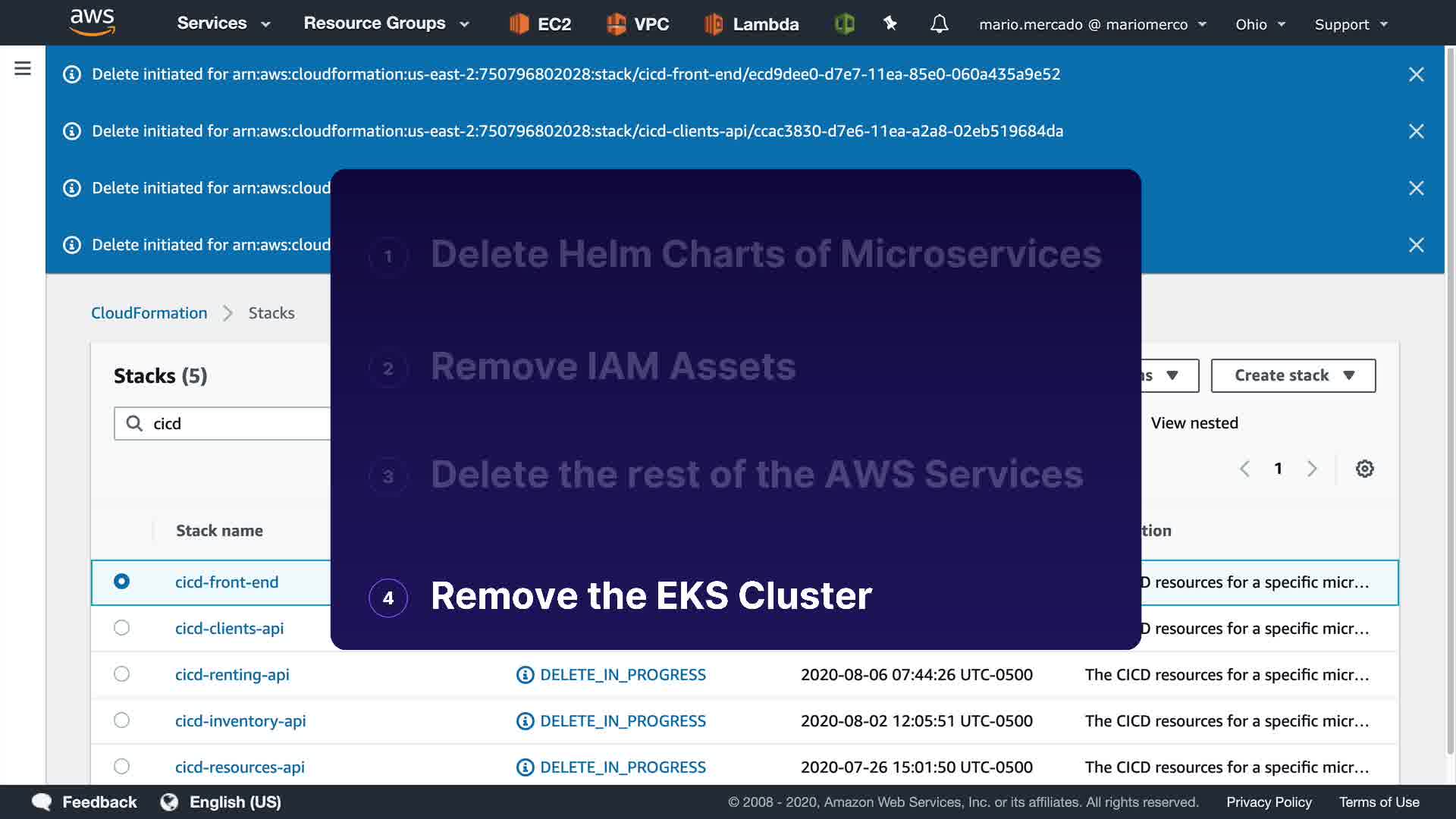Viewport: 1456px width, 819px height.
Task: Open the Ohio region selector
Action: [1260, 24]
